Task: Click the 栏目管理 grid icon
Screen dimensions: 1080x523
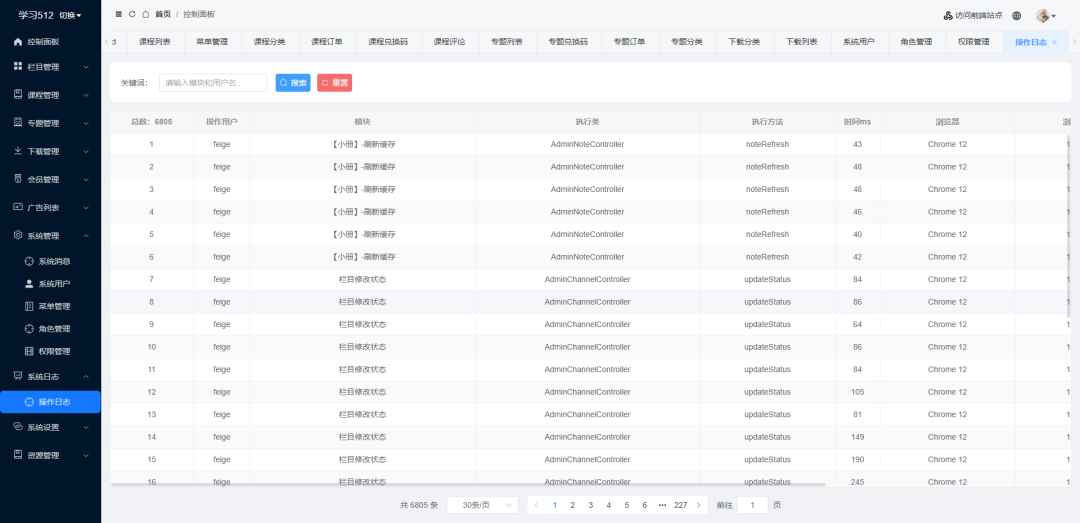Action: (19, 67)
